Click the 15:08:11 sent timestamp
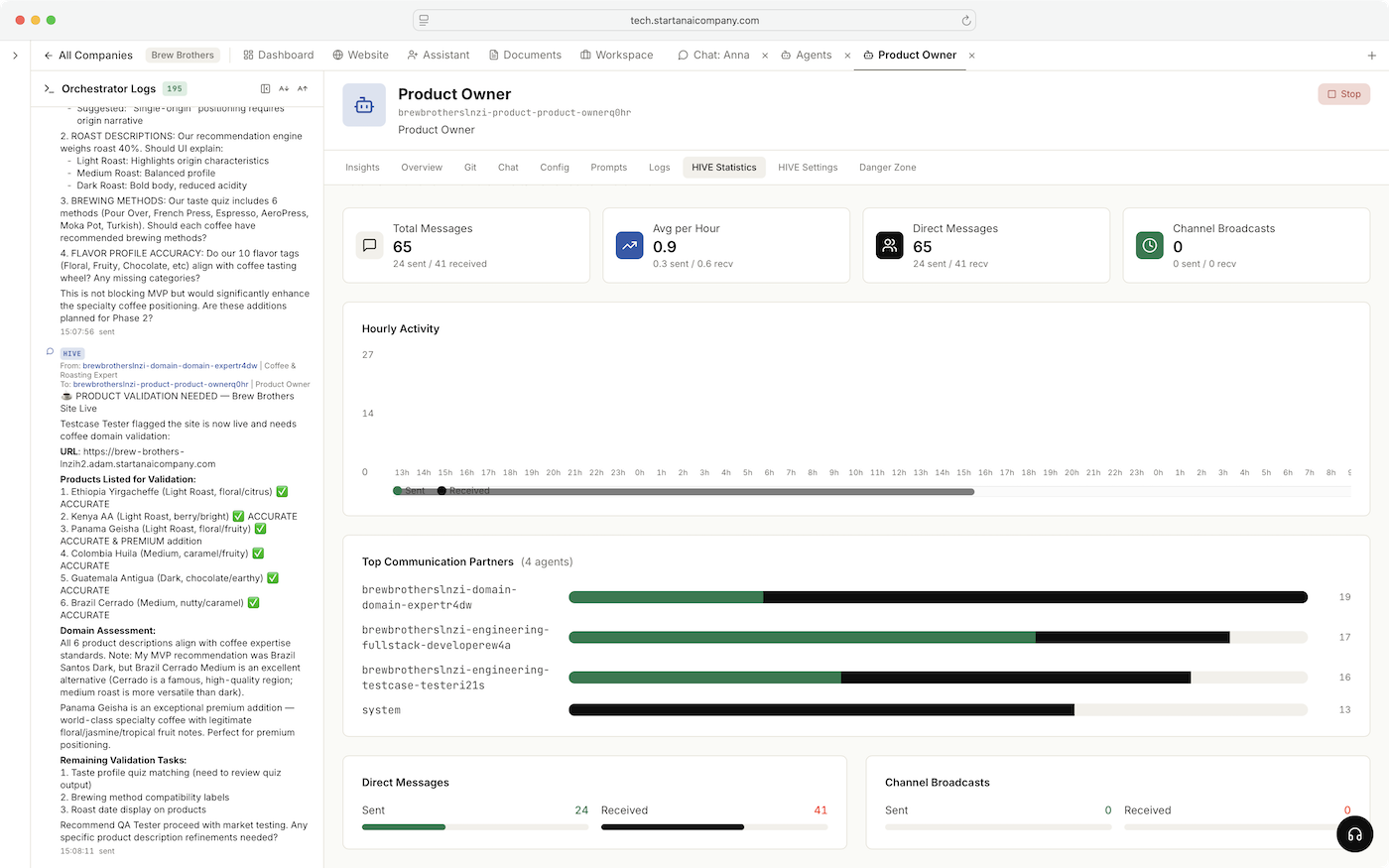Image resolution: width=1389 pixels, height=868 pixels. pos(87,851)
